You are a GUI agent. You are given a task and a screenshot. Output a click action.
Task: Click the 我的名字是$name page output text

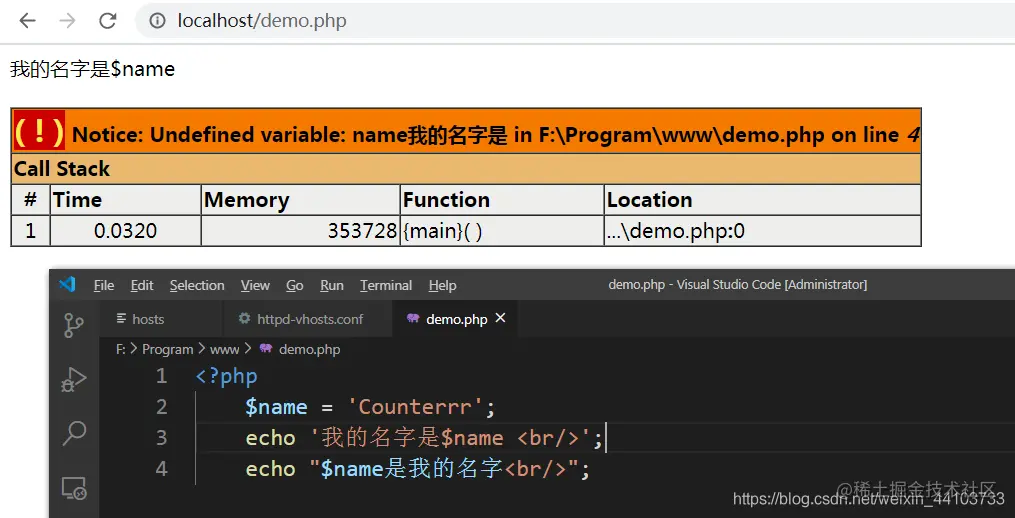point(93,69)
